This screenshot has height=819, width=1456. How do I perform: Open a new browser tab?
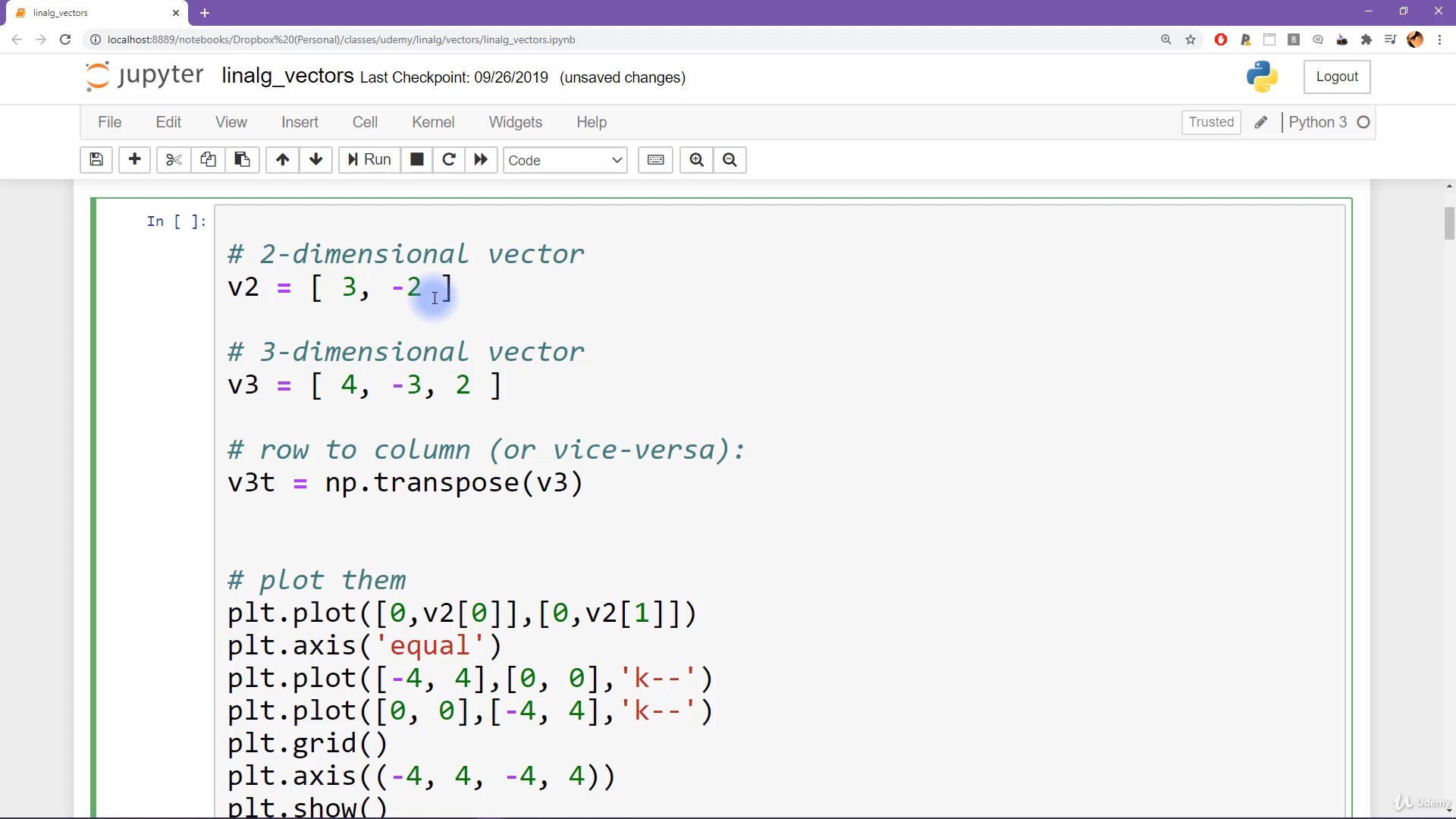click(x=205, y=13)
